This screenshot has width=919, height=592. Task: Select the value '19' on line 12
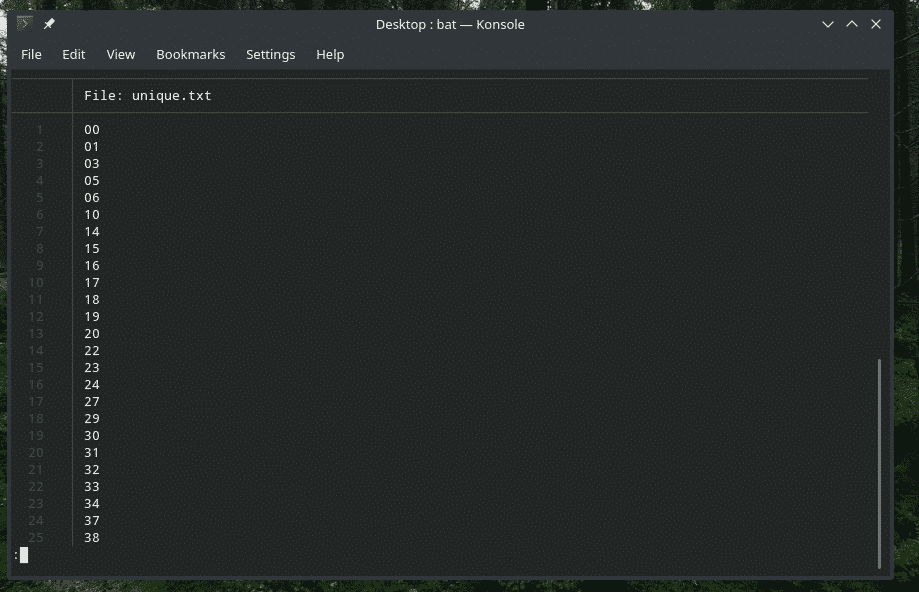pos(92,317)
